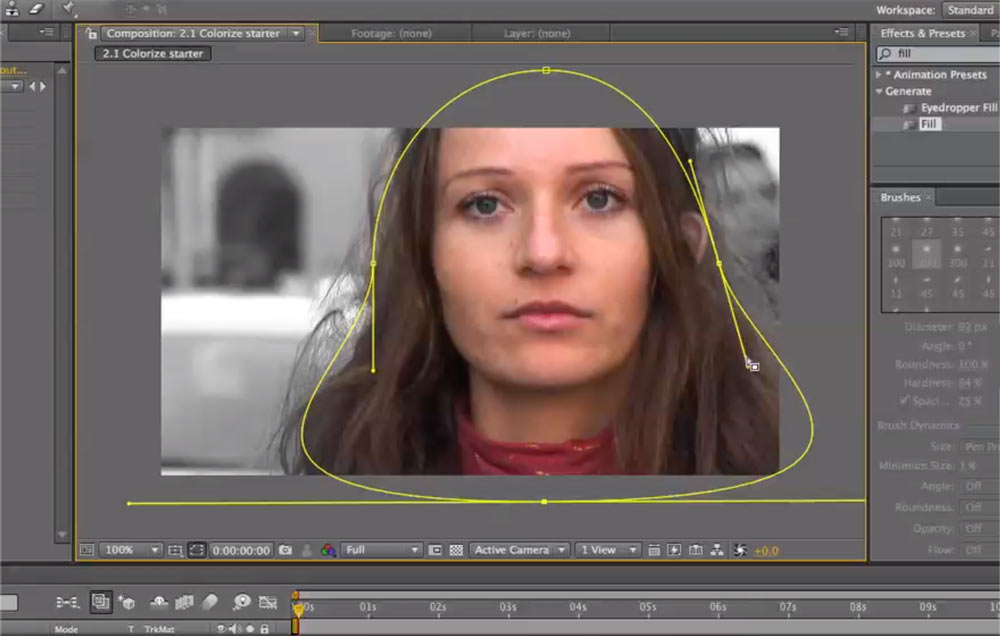Show channel and color management settings
Viewport: 1000px width, 636px height.
328,550
